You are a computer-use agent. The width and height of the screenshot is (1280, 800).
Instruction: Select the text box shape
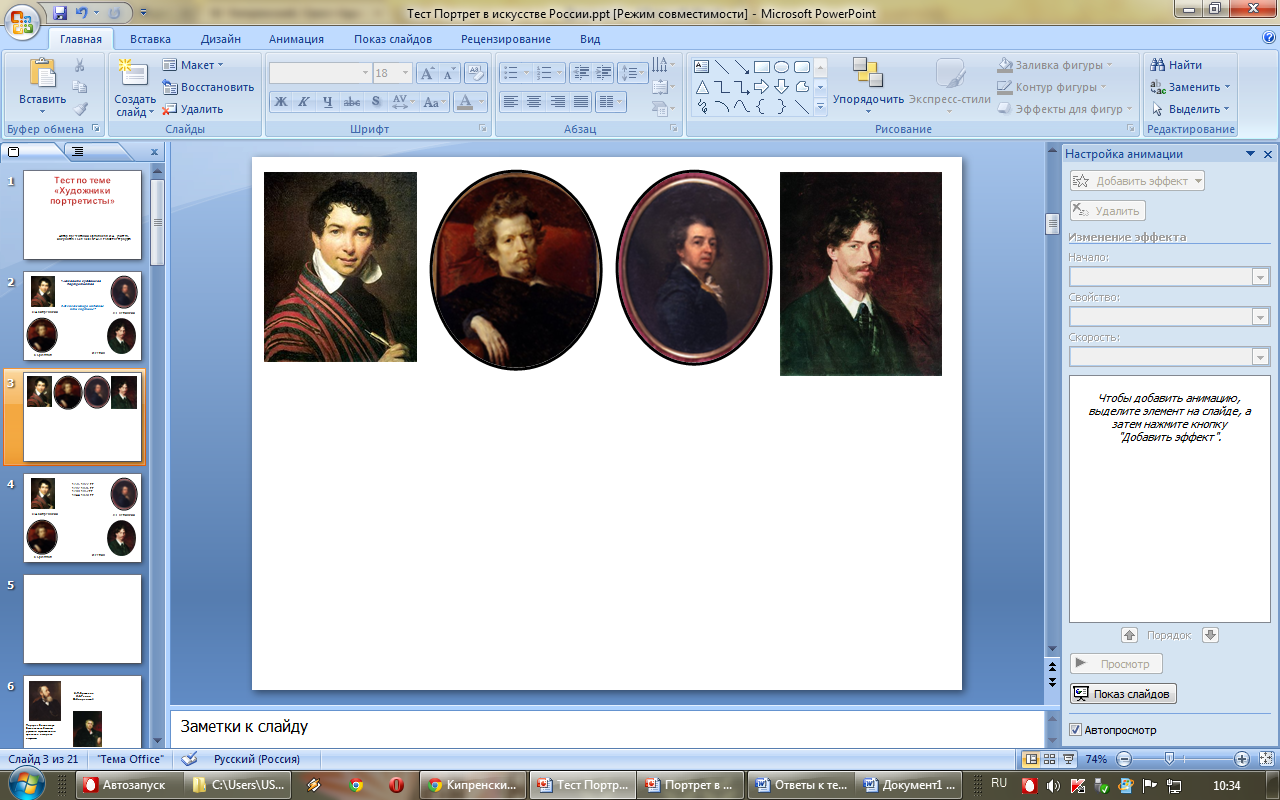point(702,67)
